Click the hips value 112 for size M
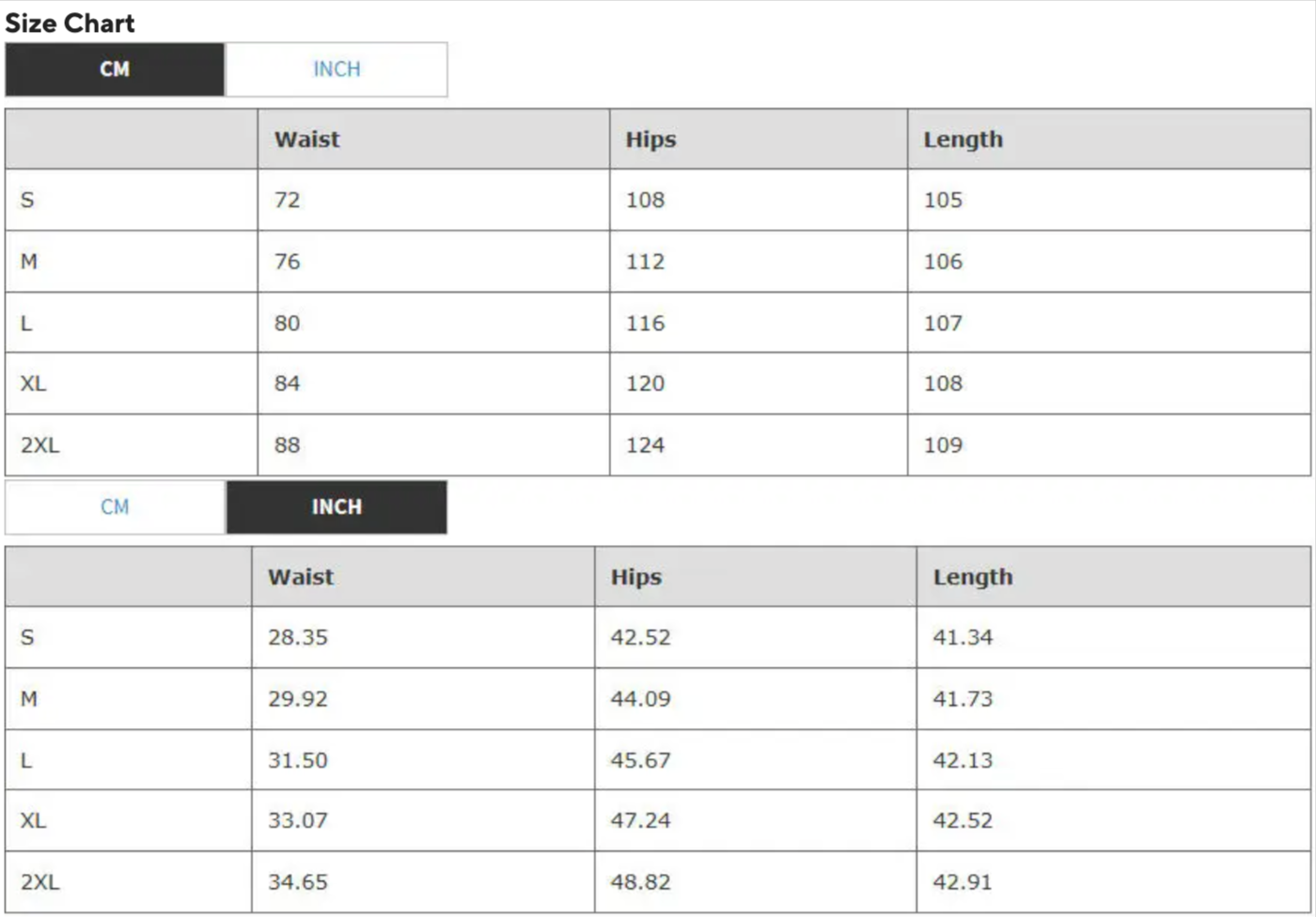The image size is (1316, 917). click(646, 262)
